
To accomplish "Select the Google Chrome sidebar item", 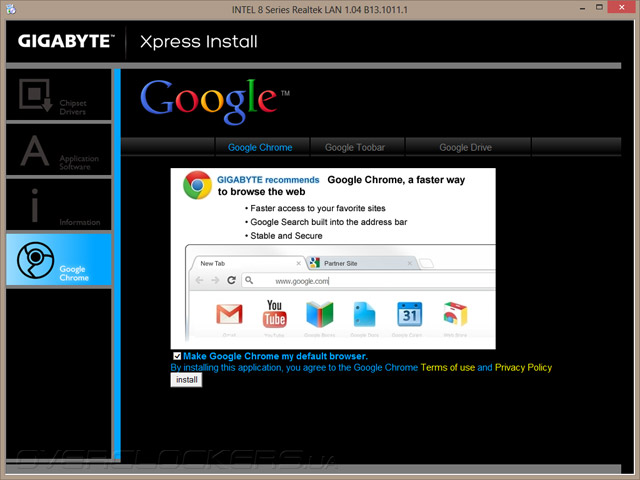I will pyautogui.click(x=59, y=259).
